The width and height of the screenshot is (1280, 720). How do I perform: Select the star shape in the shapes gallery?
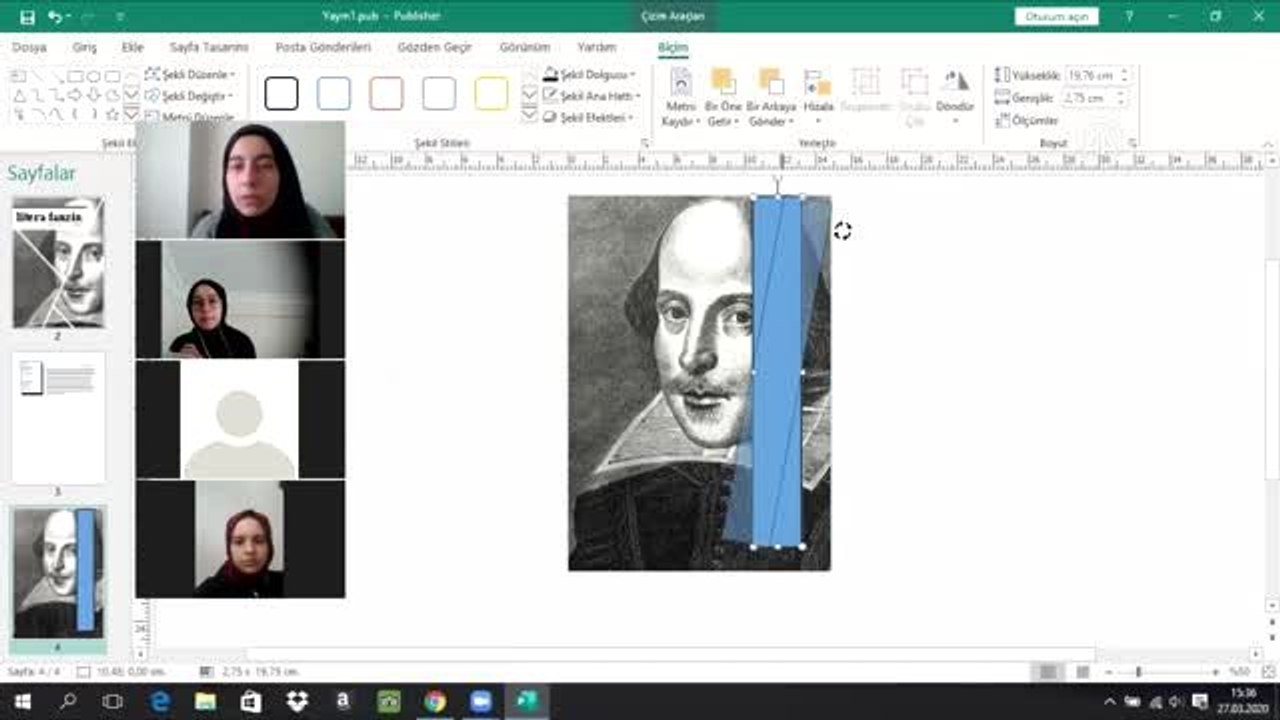coord(113,114)
